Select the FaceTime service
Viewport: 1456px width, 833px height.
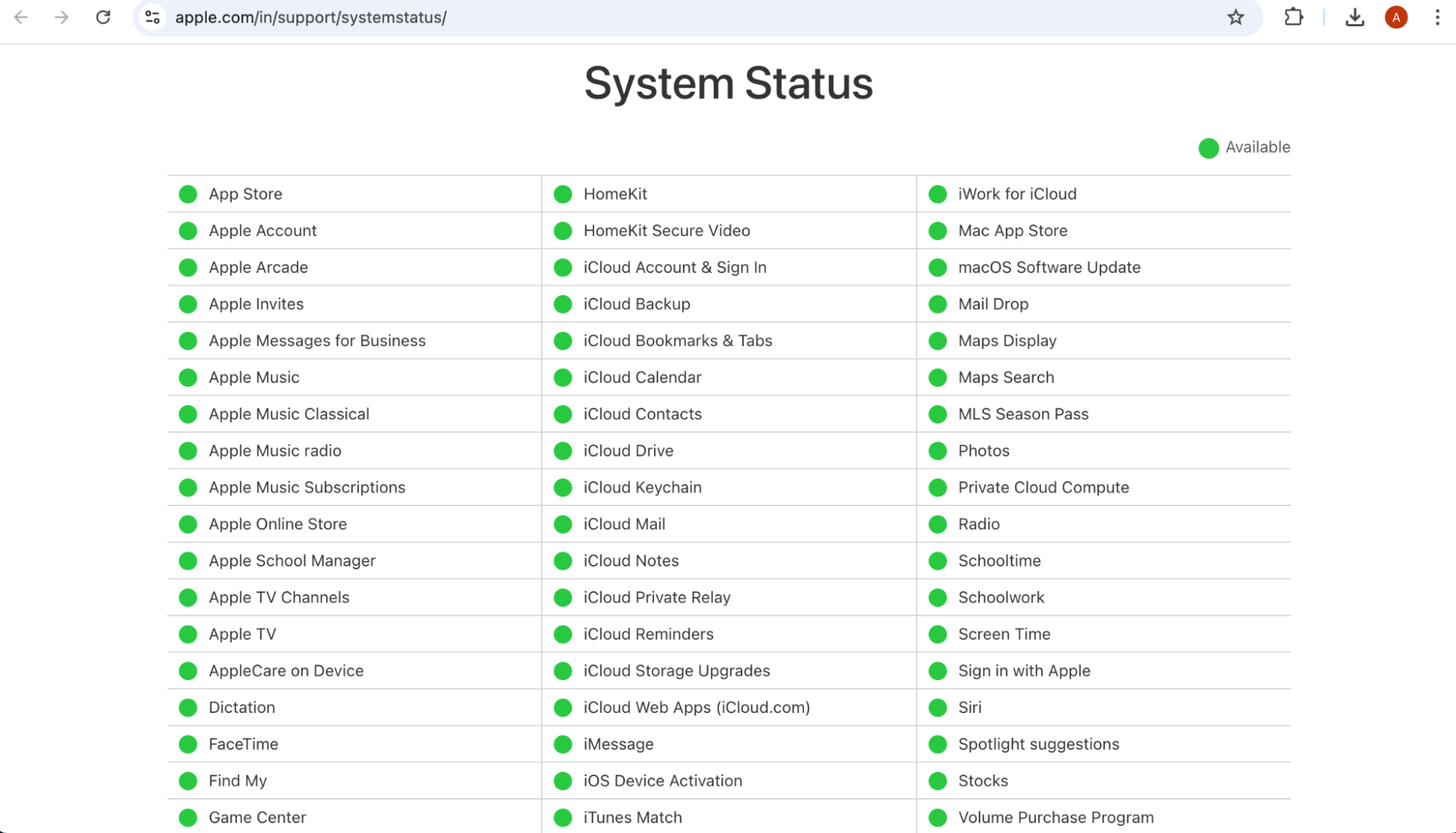click(x=243, y=744)
